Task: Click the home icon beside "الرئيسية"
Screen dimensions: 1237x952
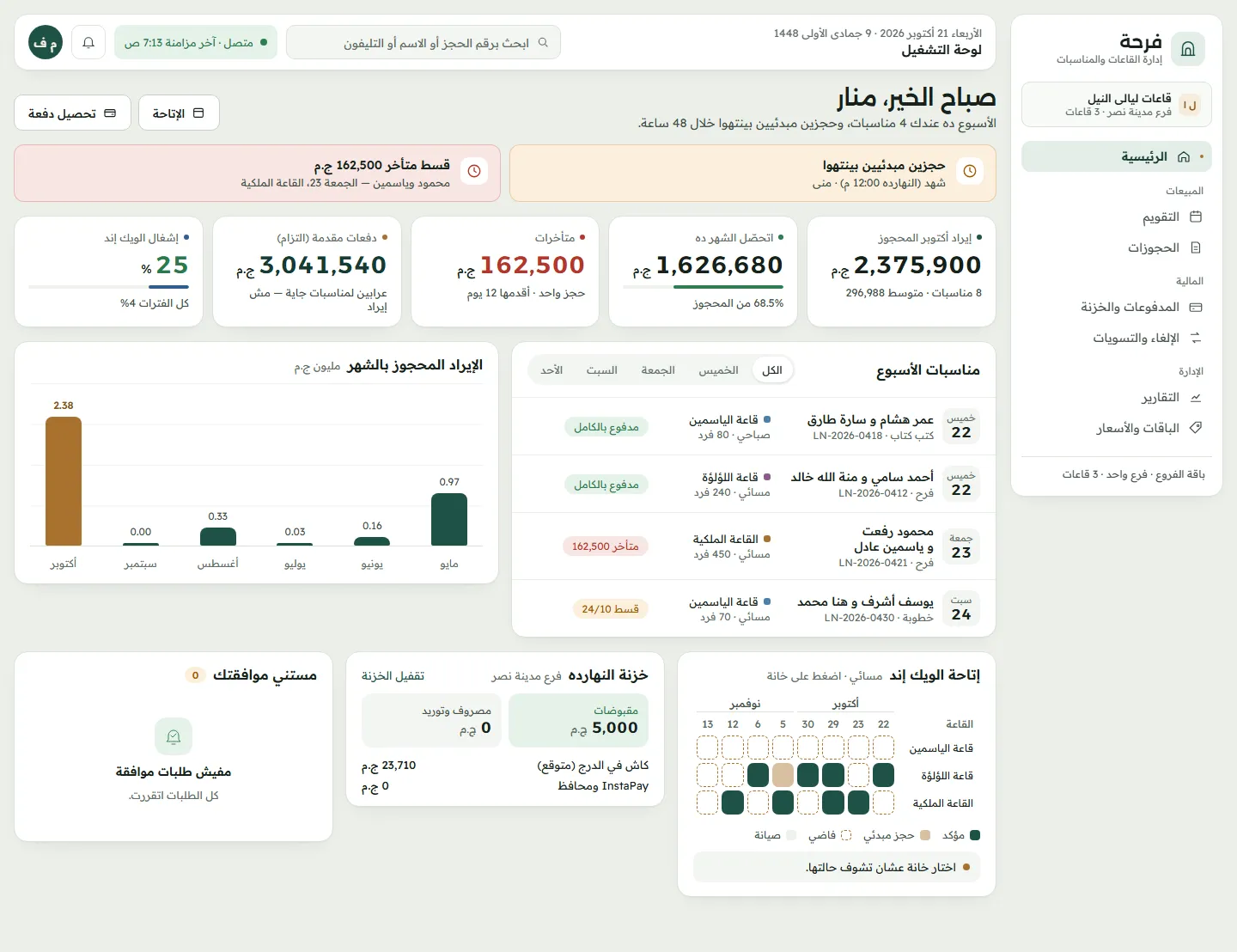Action: point(1184,156)
